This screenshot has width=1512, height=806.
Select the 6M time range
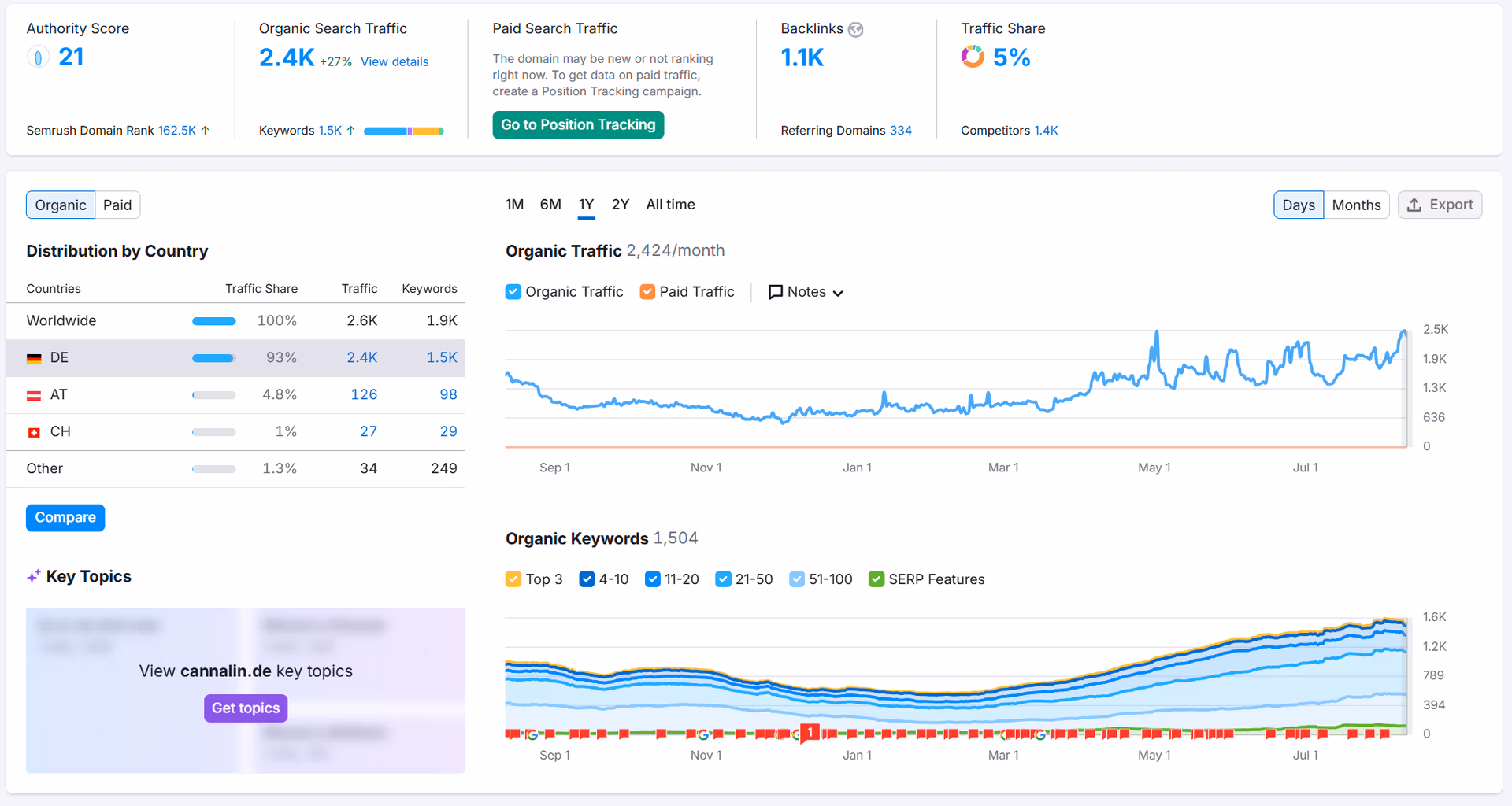click(x=550, y=205)
